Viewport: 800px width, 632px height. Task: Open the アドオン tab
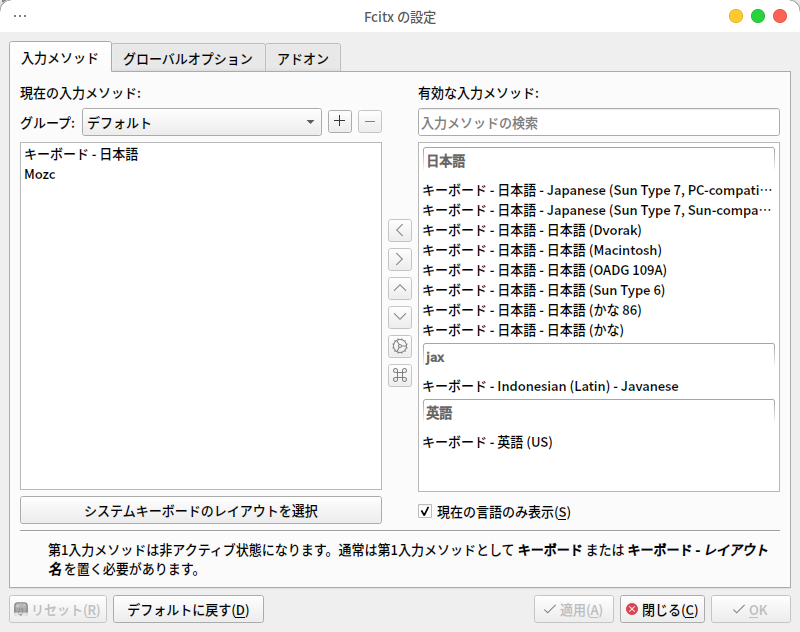coord(303,58)
